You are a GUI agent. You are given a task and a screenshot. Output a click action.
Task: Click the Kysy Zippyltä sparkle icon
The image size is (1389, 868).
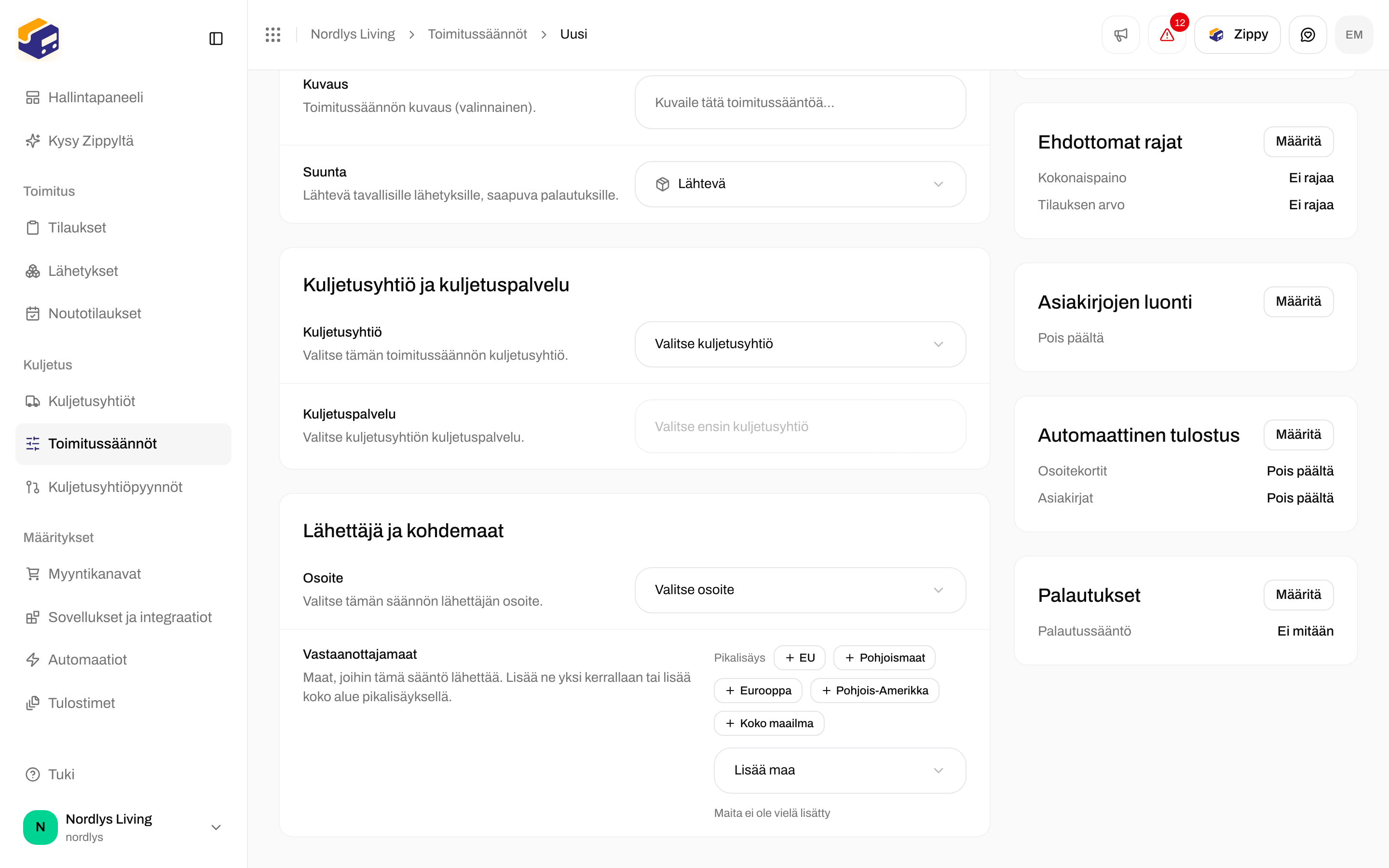(x=33, y=141)
